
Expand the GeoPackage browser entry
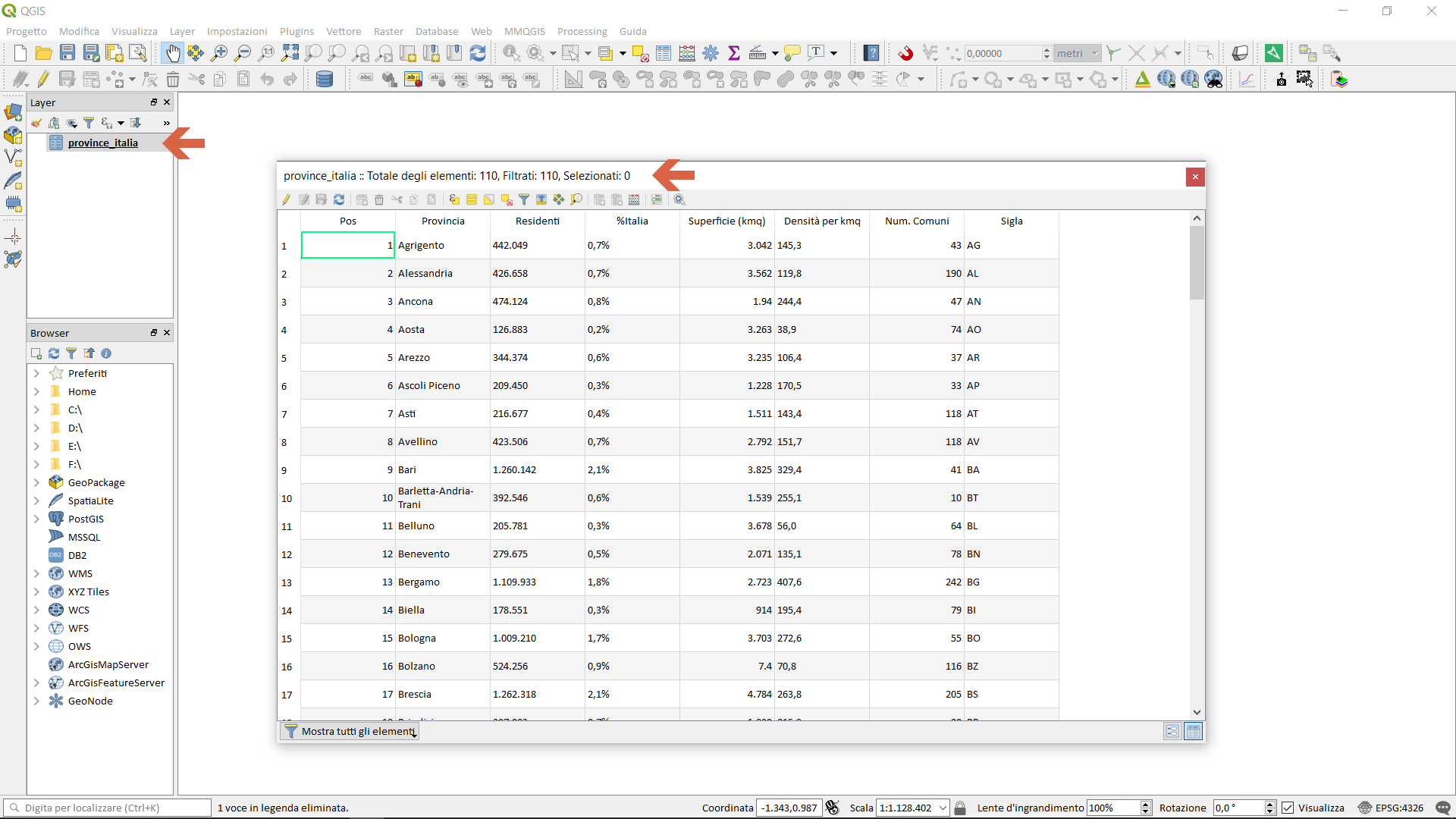pos(36,482)
